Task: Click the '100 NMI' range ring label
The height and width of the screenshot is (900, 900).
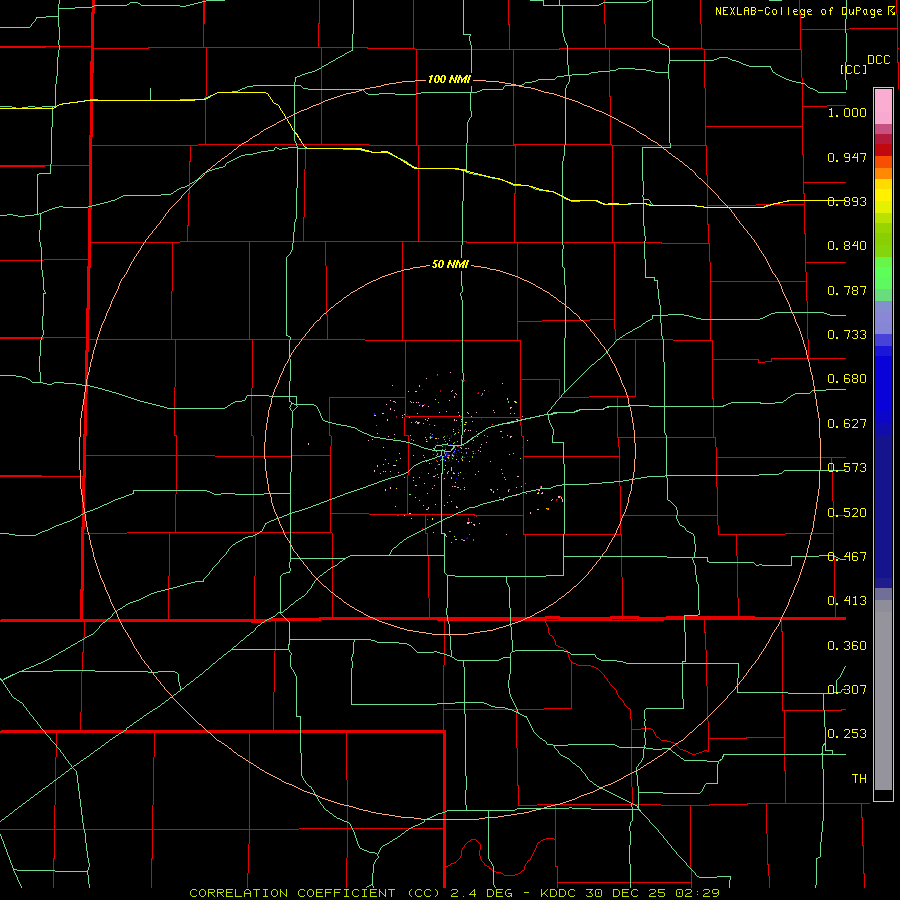Action: 449,79
